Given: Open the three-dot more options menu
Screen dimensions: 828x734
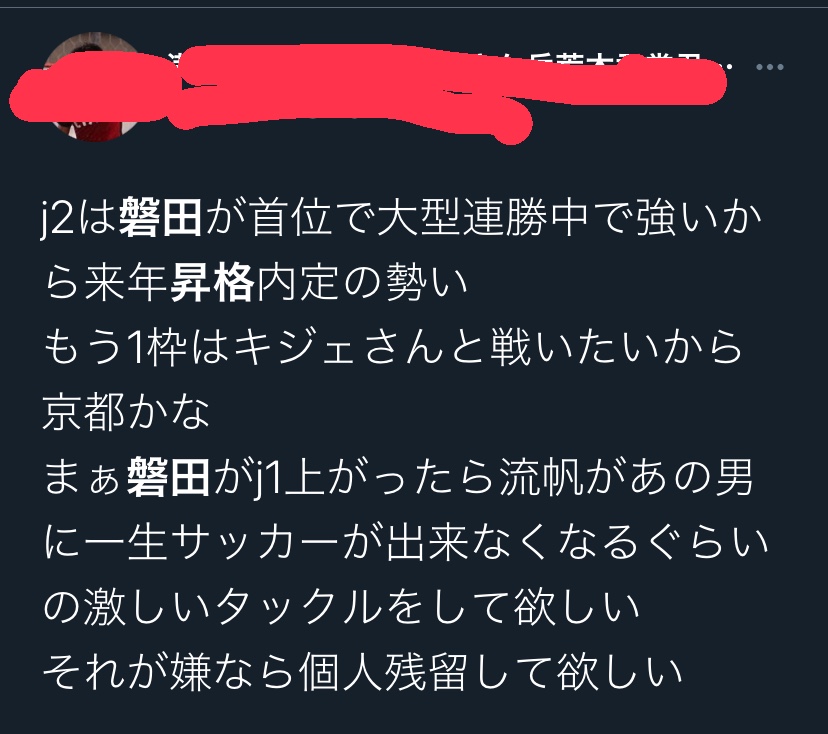Looking at the screenshot, I should click(769, 67).
